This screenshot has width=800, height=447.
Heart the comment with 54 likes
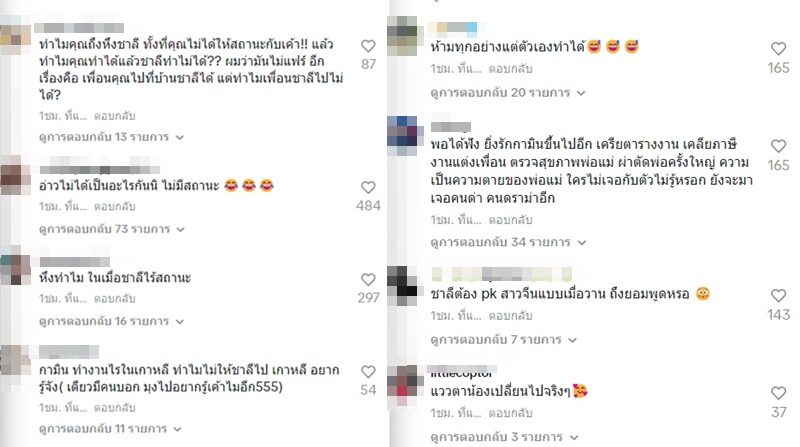click(x=368, y=371)
